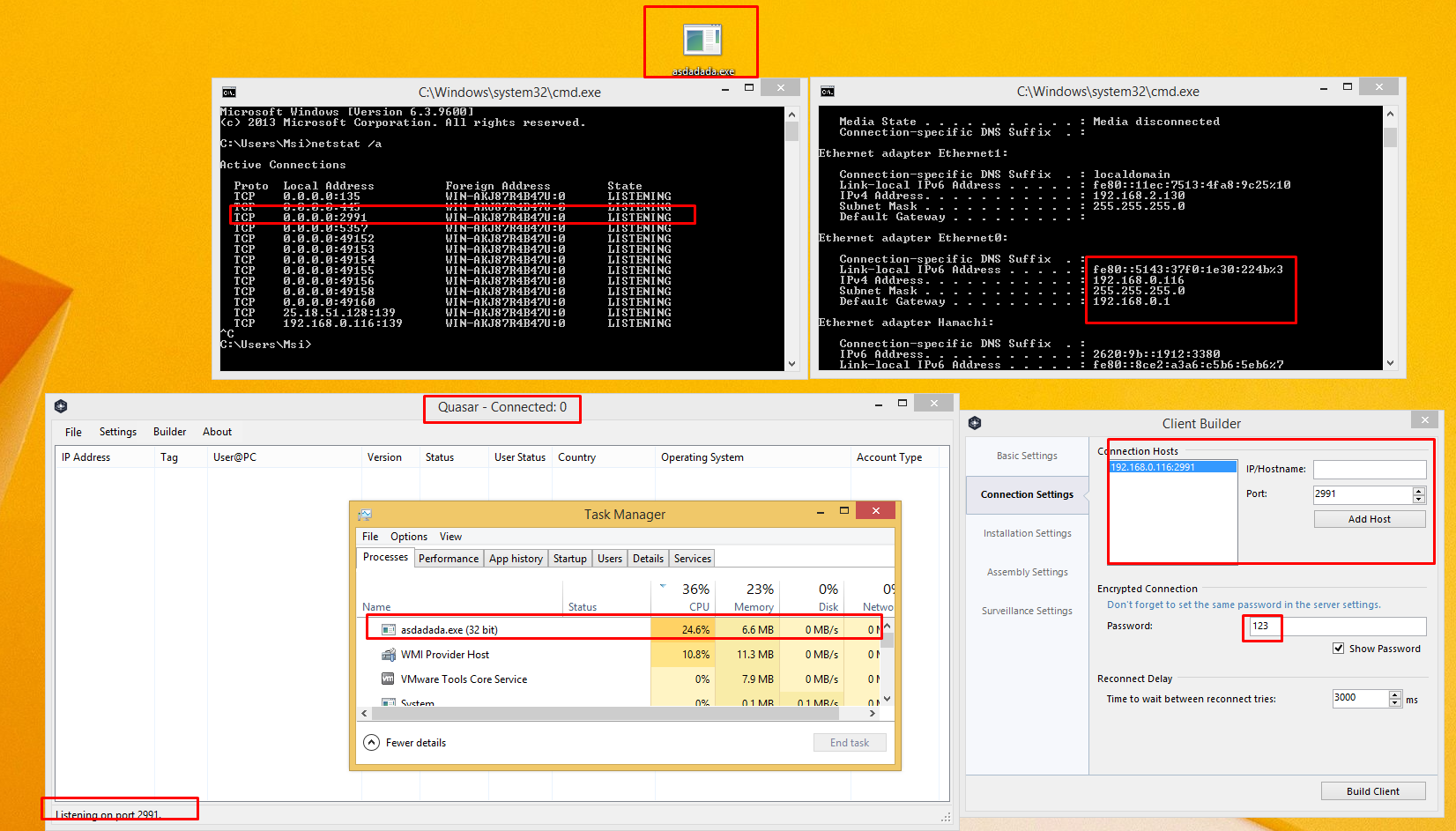Click the Task Manager title bar icon
This screenshot has width=1456, height=831.
tap(365, 515)
